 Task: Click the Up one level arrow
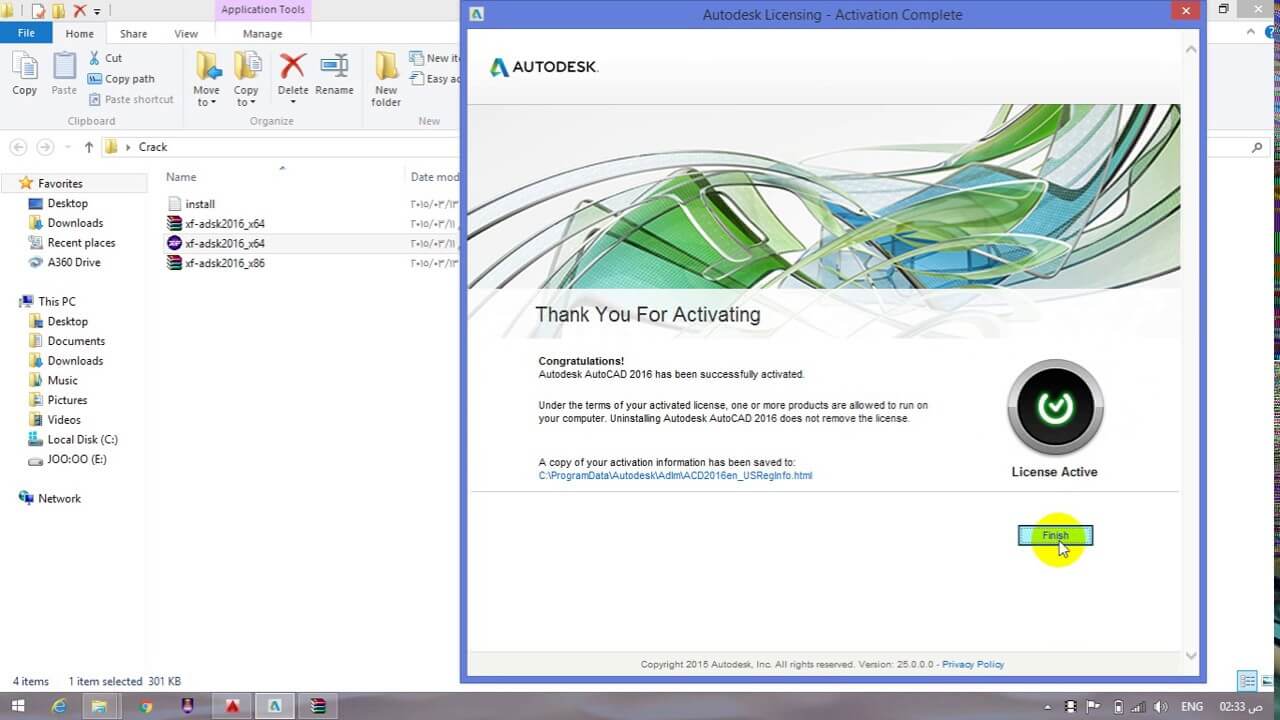89,147
